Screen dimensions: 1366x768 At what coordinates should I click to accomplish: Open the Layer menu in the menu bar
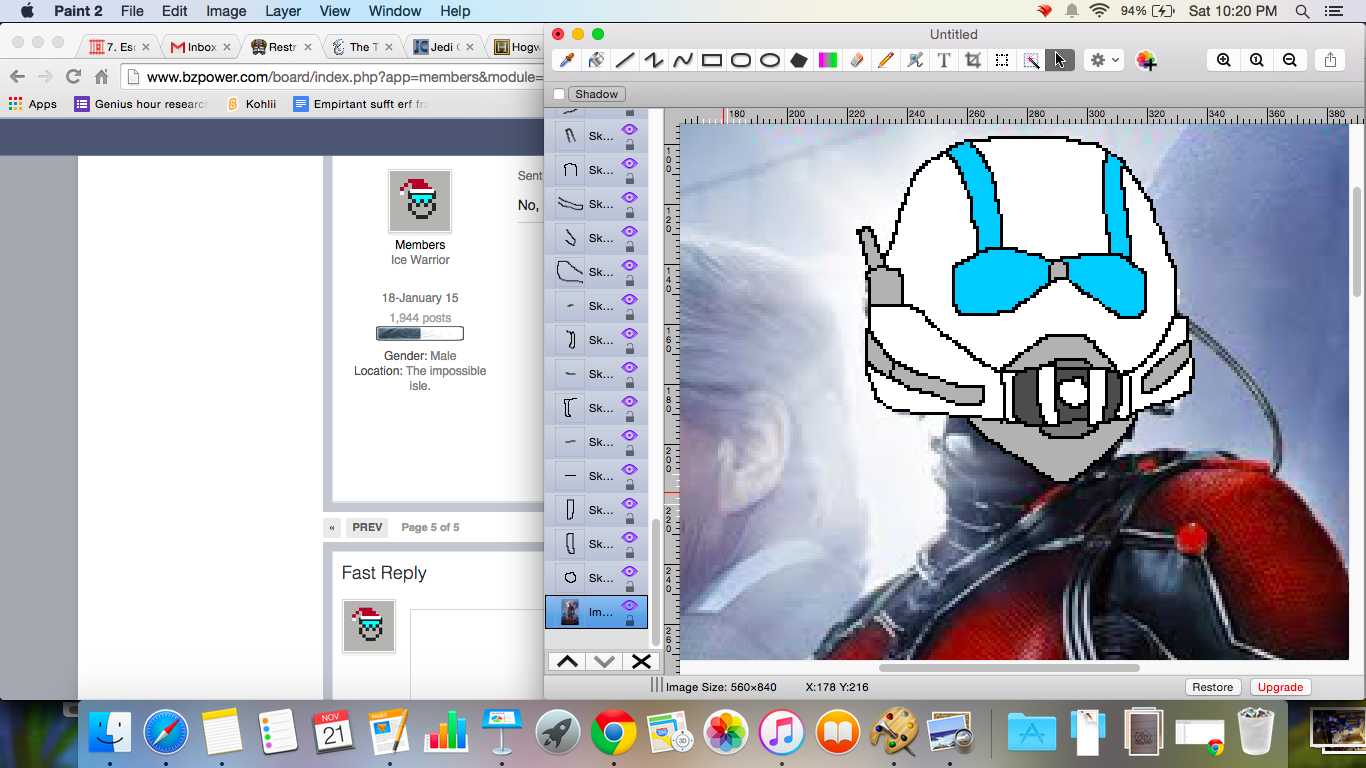coord(283,11)
